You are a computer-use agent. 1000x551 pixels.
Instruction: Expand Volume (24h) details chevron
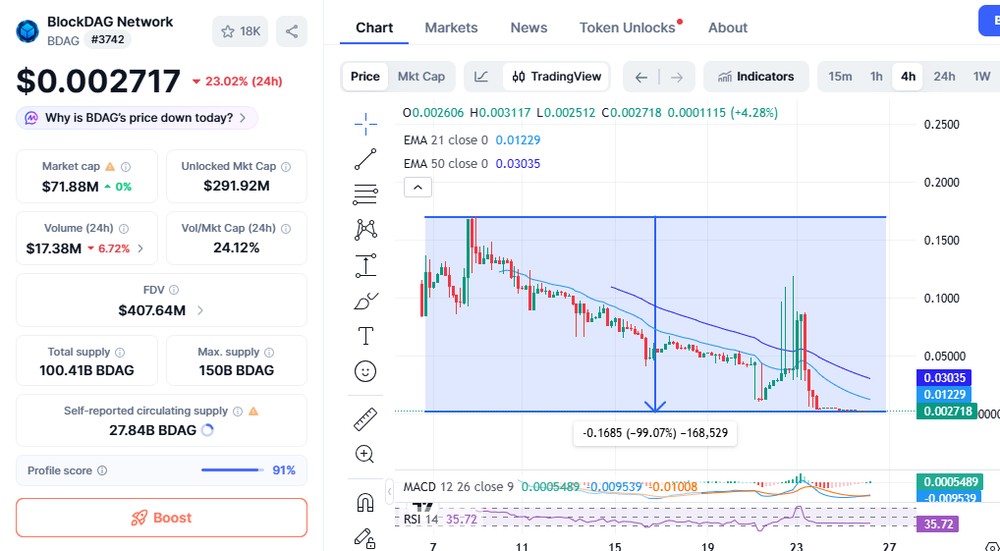click(x=140, y=249)
